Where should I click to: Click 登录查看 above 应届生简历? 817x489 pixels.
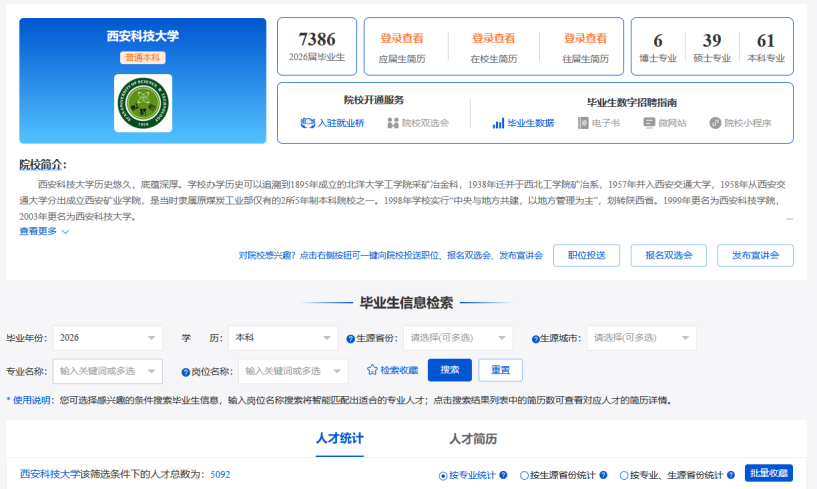402,38
